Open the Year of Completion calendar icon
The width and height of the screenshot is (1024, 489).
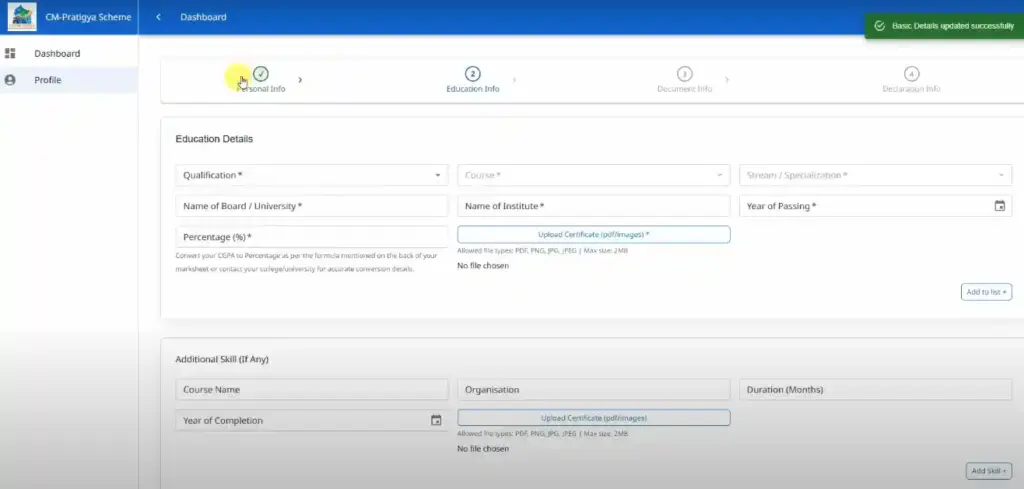pyautogui.click(x=436, y=420)
